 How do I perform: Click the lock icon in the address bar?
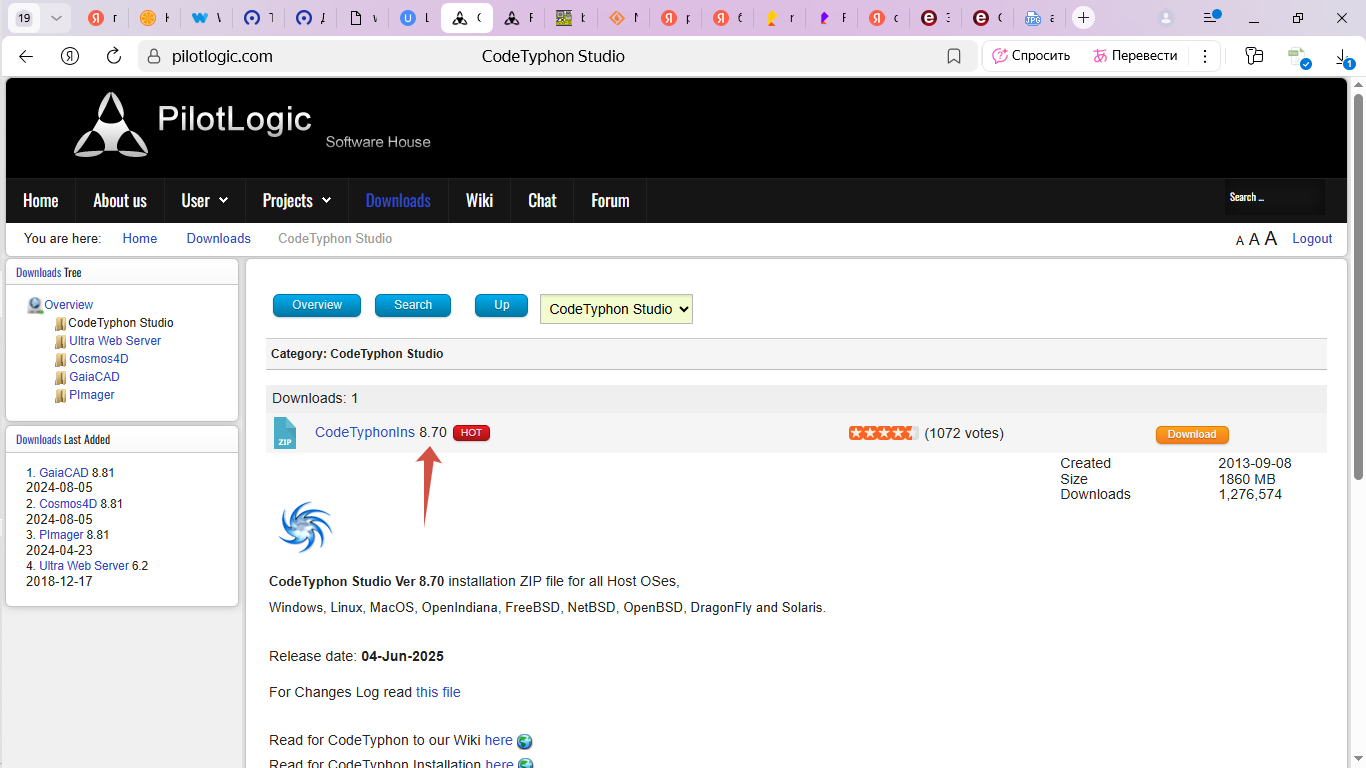(x=154, y=56)
